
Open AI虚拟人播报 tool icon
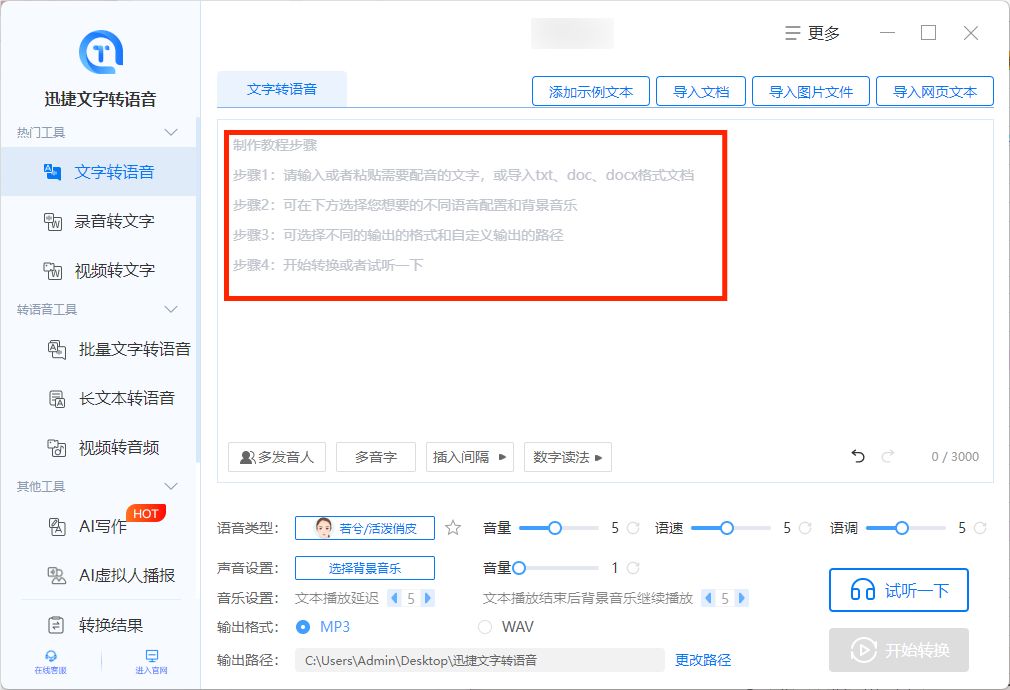pyautogui.click(x=57, y=575)
